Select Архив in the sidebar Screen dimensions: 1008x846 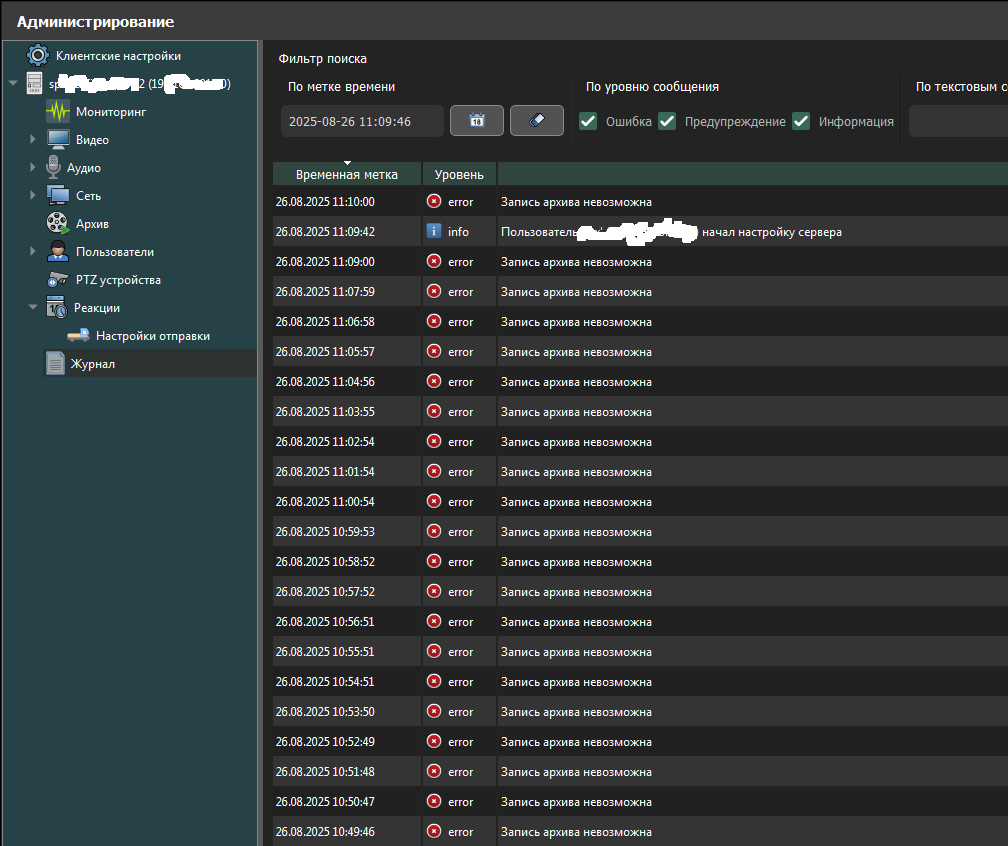pos(92,224)
